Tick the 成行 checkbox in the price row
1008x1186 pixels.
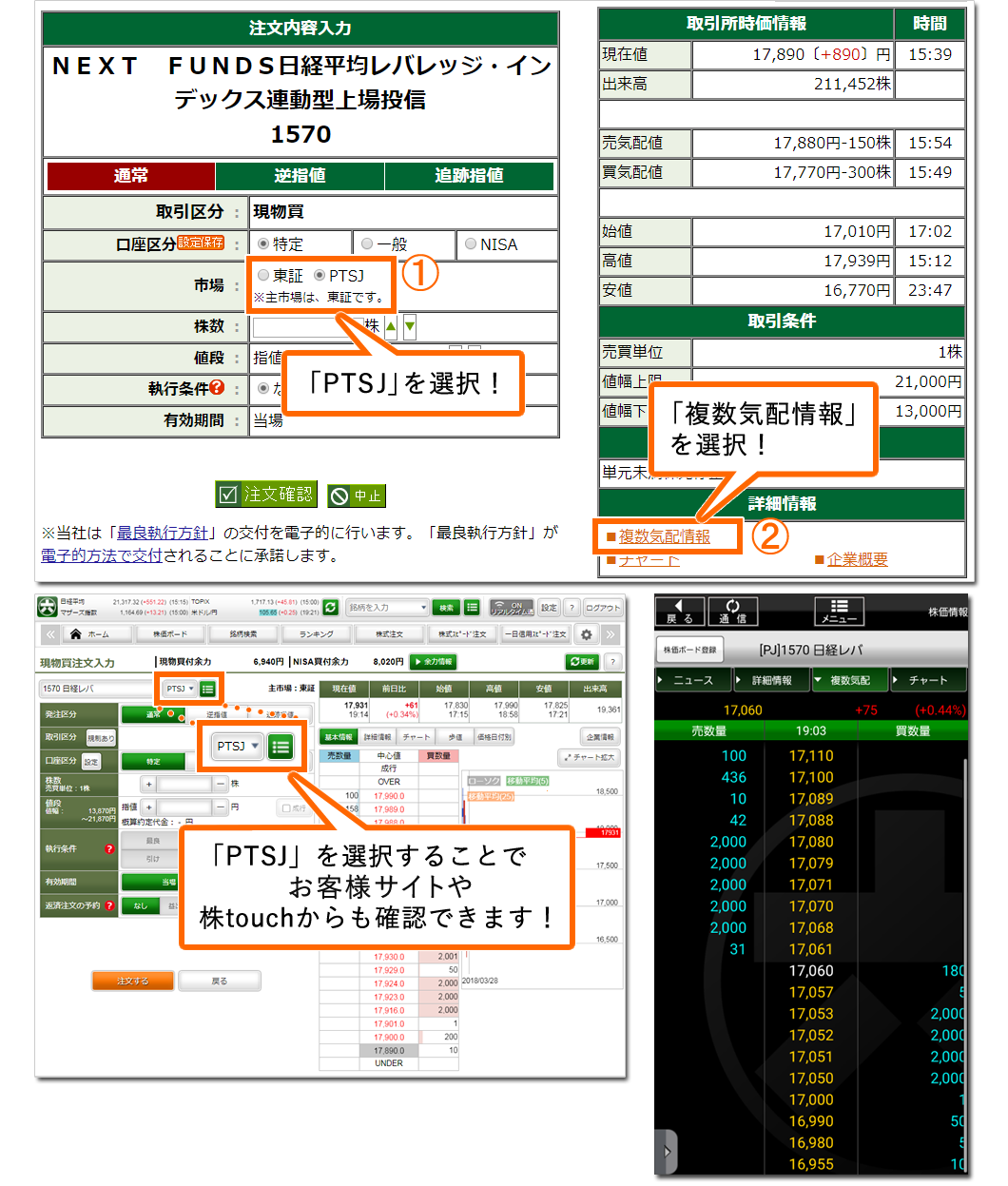(x=286, y=807)
